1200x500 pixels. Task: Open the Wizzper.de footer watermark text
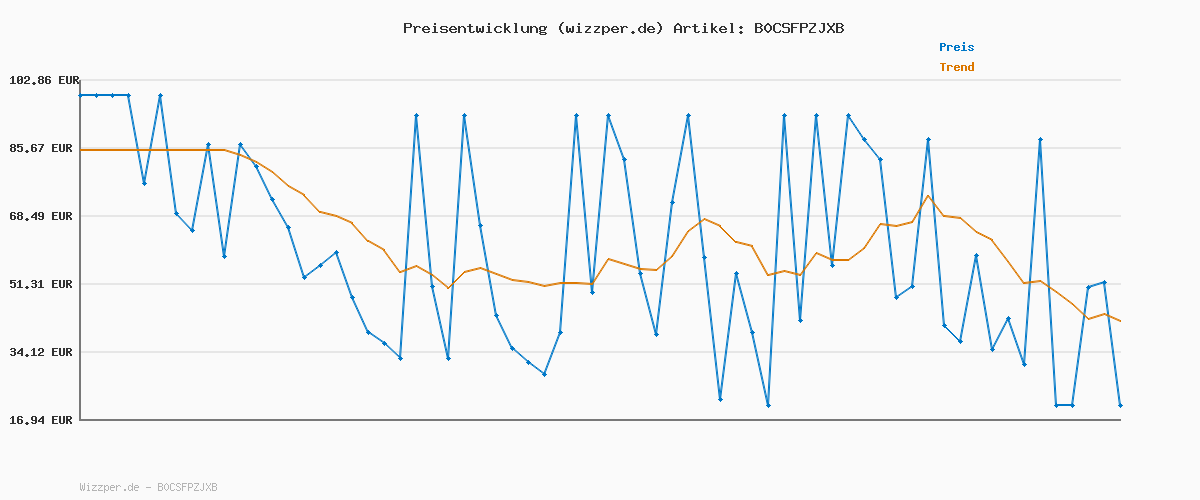coord(109,488)
